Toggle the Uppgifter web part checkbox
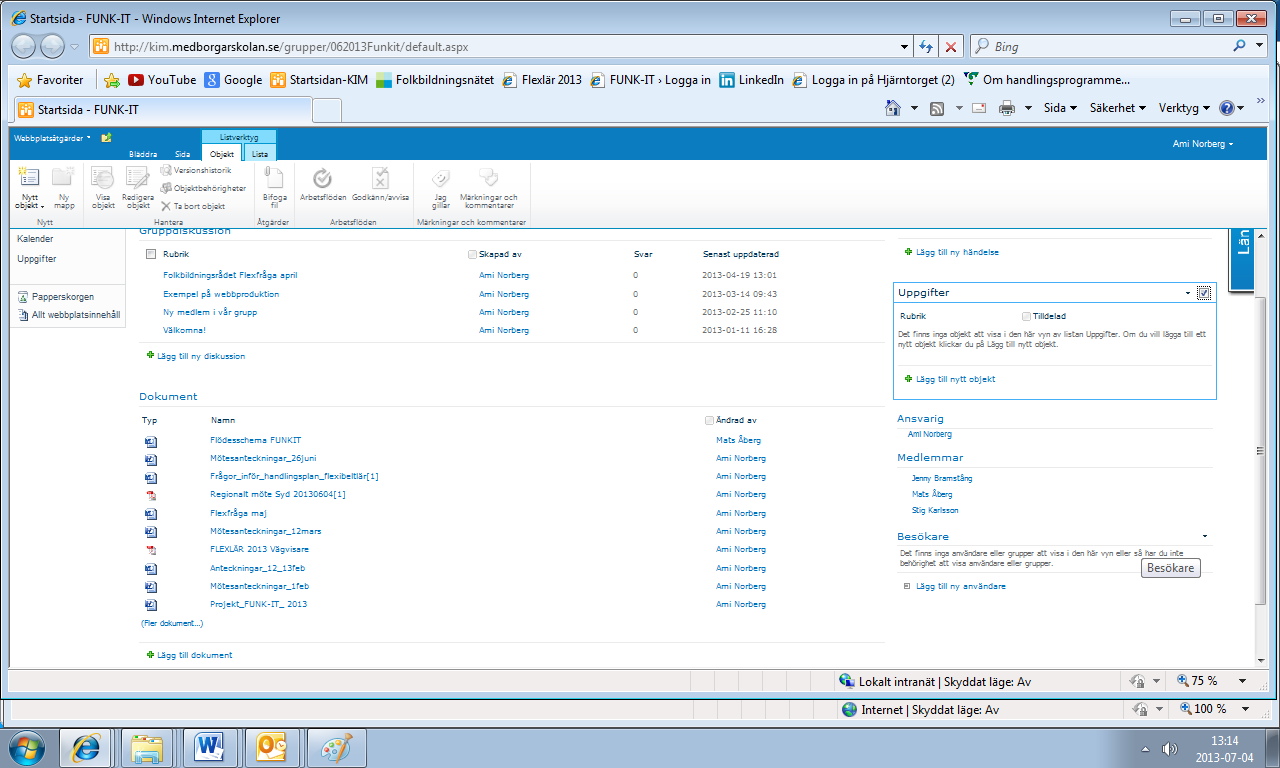 (x=1204, y=293)
